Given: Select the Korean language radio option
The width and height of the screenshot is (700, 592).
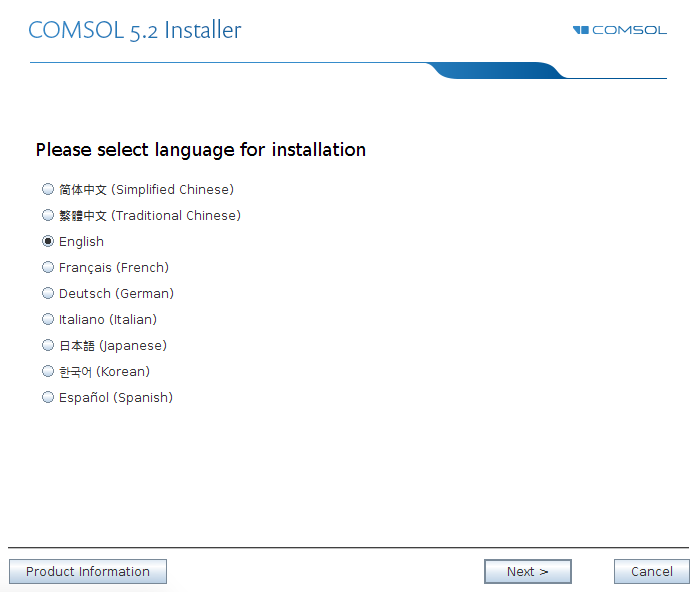Looking at the screenshot, I should (x=48, y=371).
